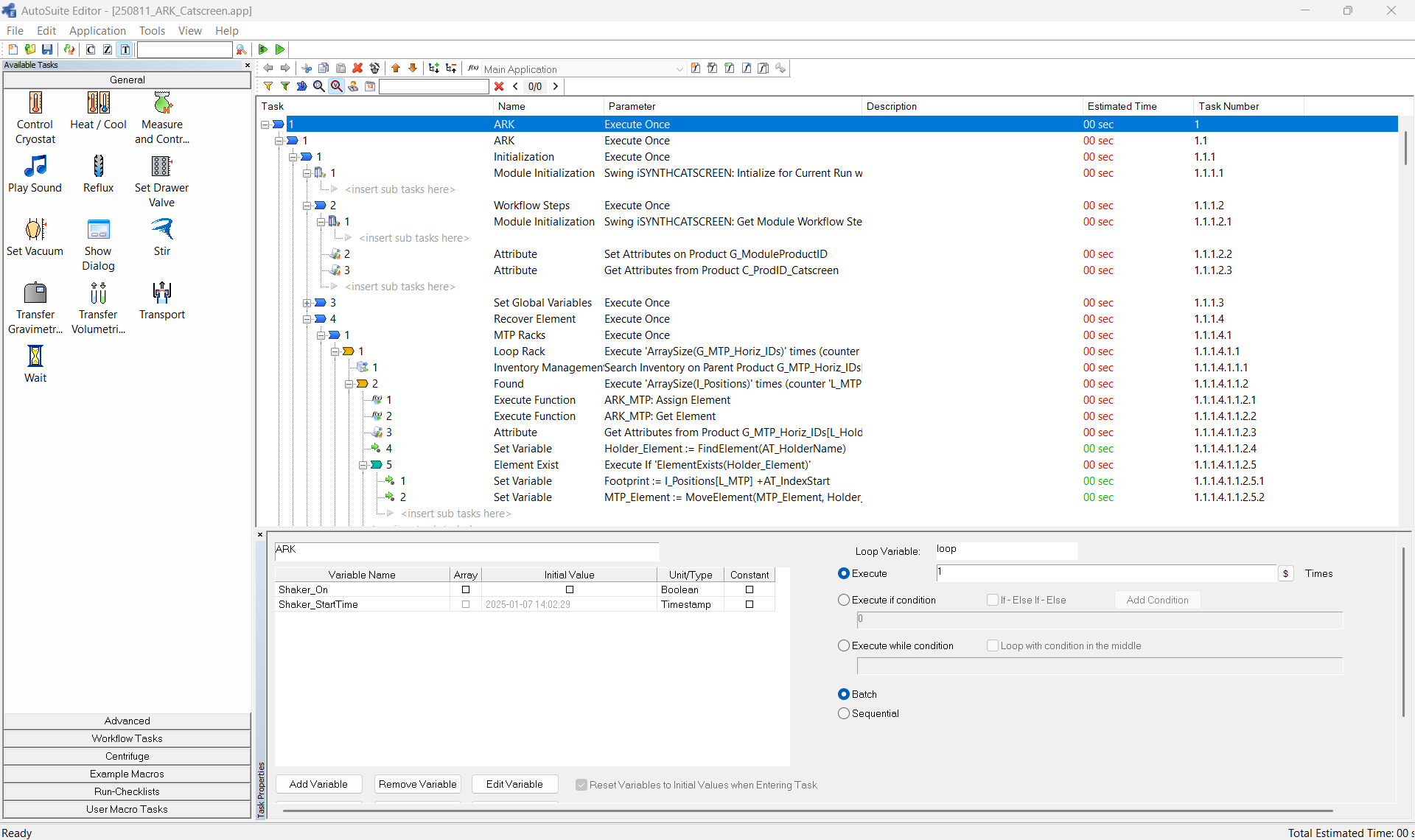The width and height of the screenshot is (1415, 840).
Task: Open the Application menu
Action: pos(97,30)
